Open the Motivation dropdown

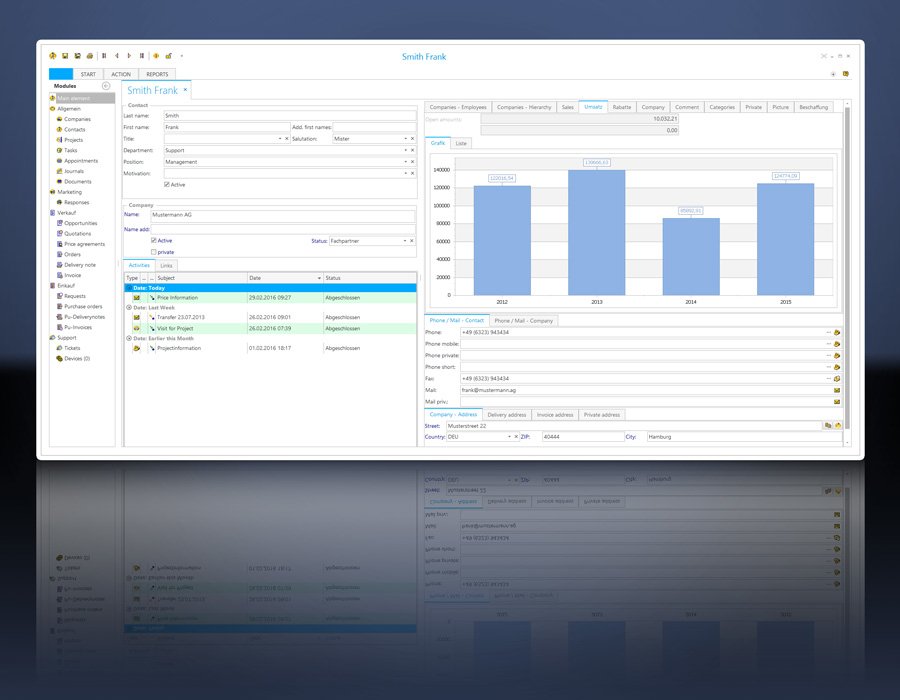tap(405, 173)
